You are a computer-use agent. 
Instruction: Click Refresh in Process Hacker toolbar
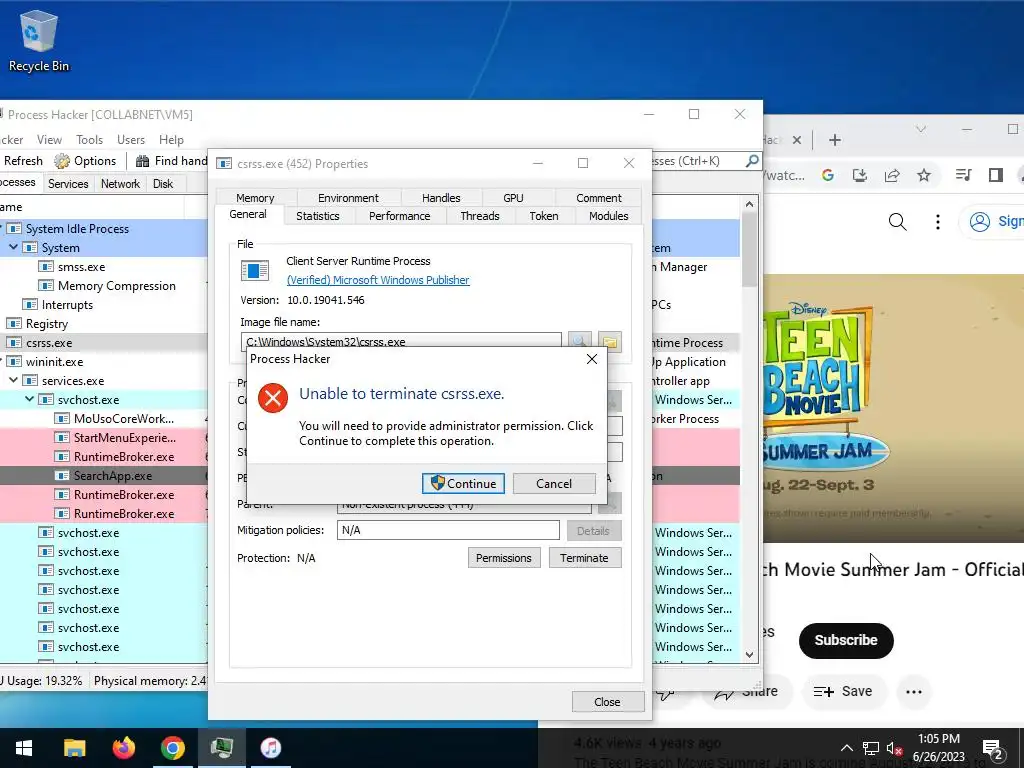(x=22, y=161)
